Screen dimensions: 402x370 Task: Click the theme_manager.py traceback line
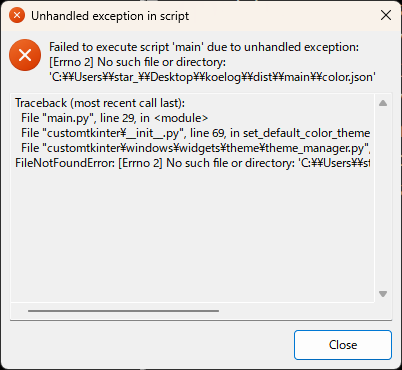[x=195, y=148]
